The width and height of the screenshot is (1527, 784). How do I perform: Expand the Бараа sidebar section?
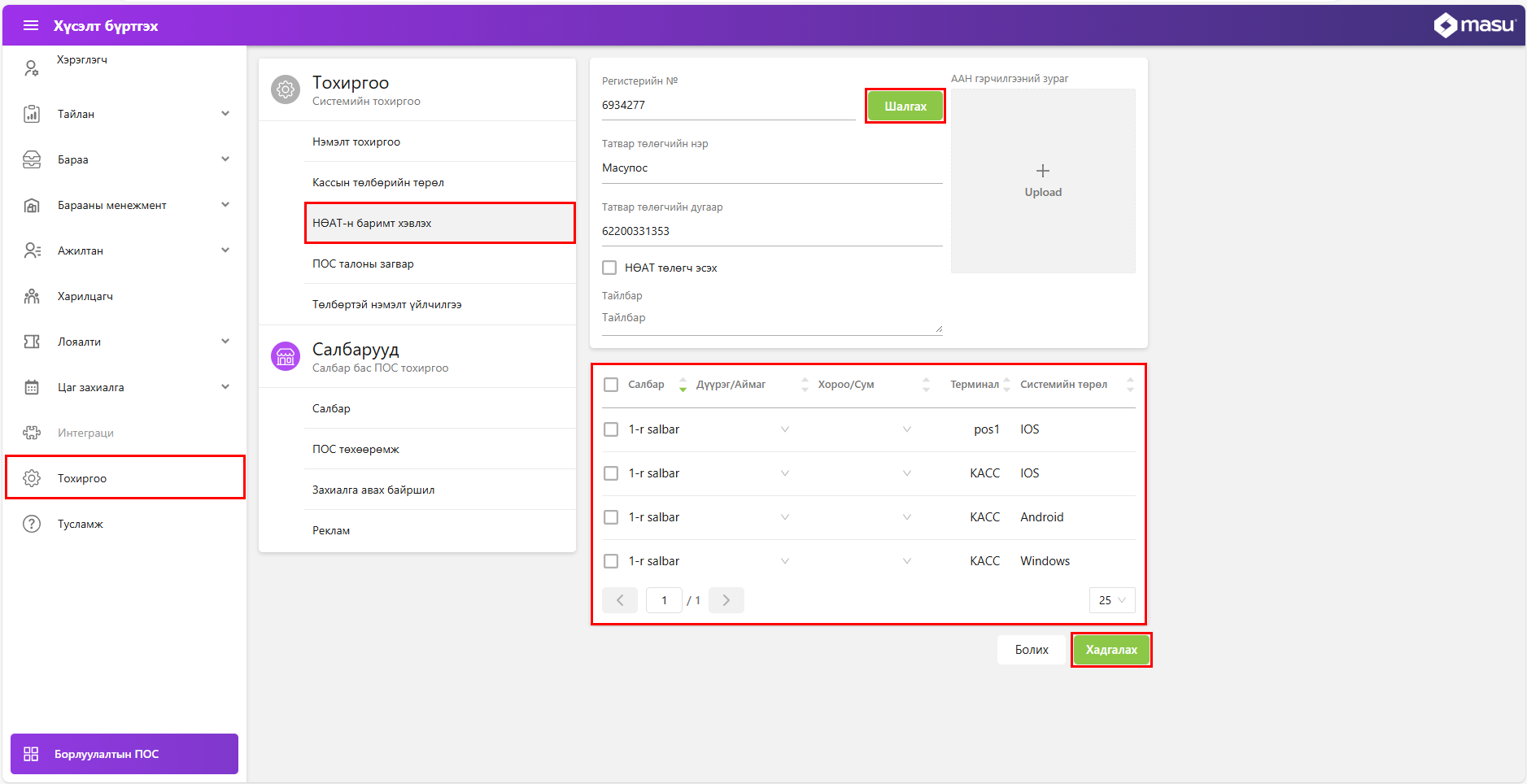click(225, 159)
